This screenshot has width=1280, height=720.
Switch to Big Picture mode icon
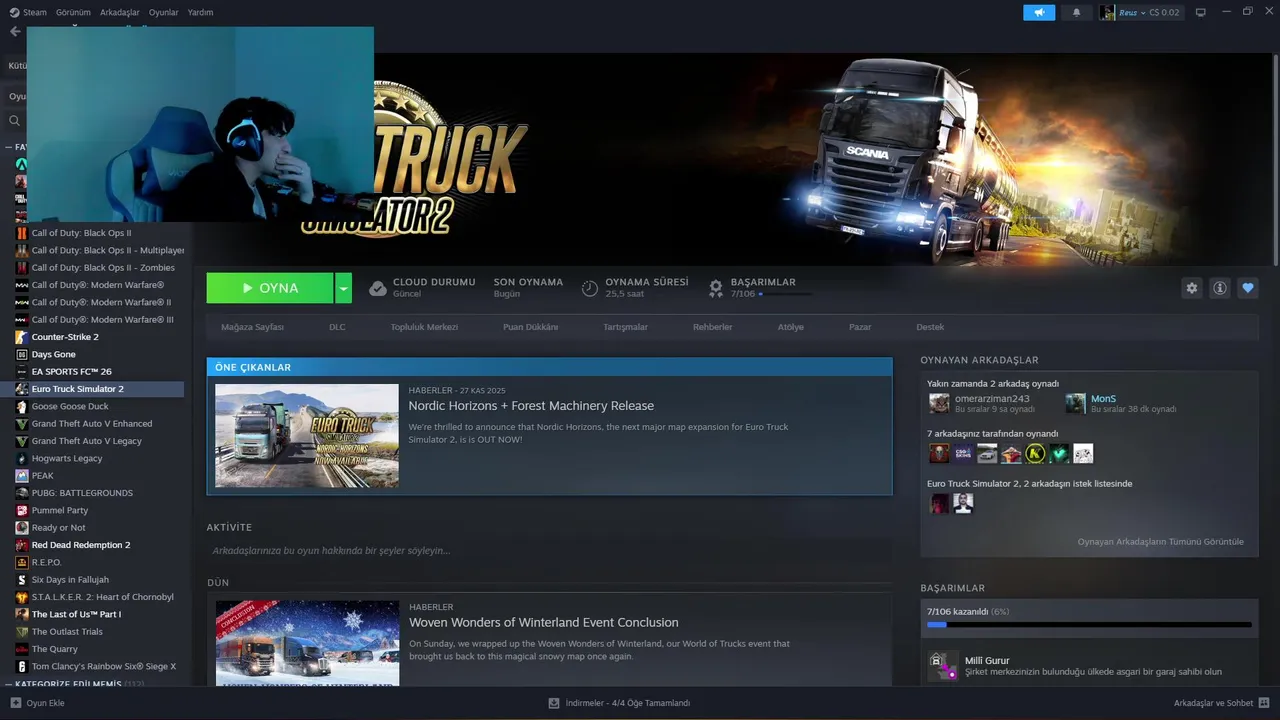click(1201, 13)
